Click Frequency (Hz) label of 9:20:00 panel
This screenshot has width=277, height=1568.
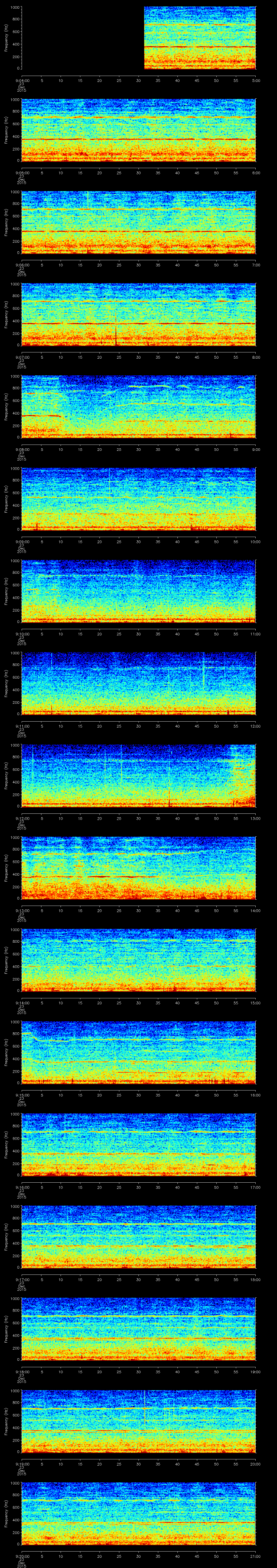(x=6, y=1514)
